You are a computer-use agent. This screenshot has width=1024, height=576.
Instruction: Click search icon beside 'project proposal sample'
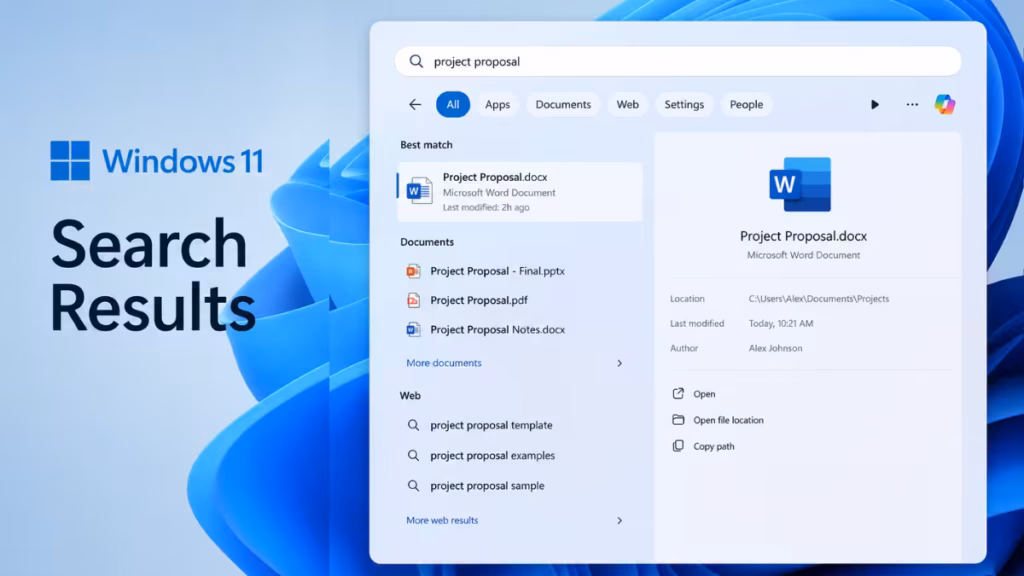click(413, 486)
